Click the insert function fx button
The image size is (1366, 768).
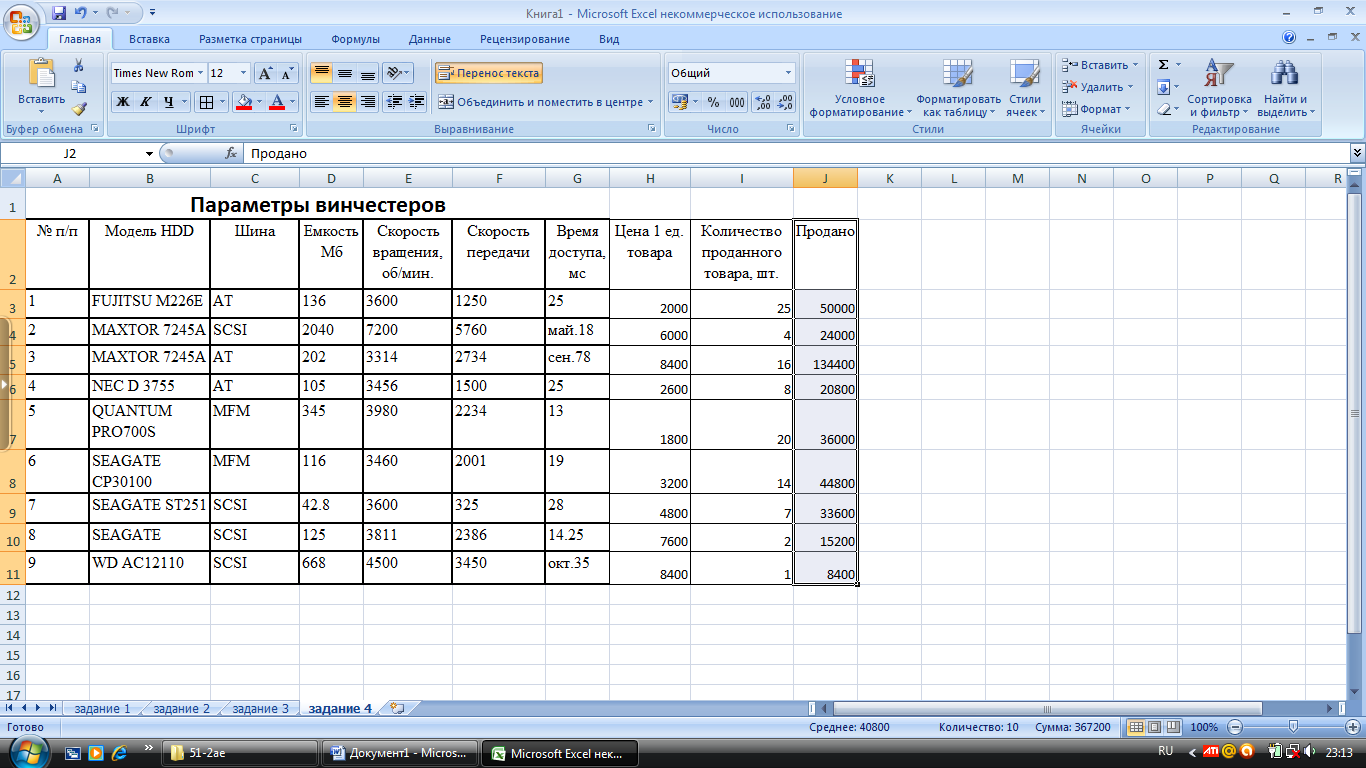(231, 153)
